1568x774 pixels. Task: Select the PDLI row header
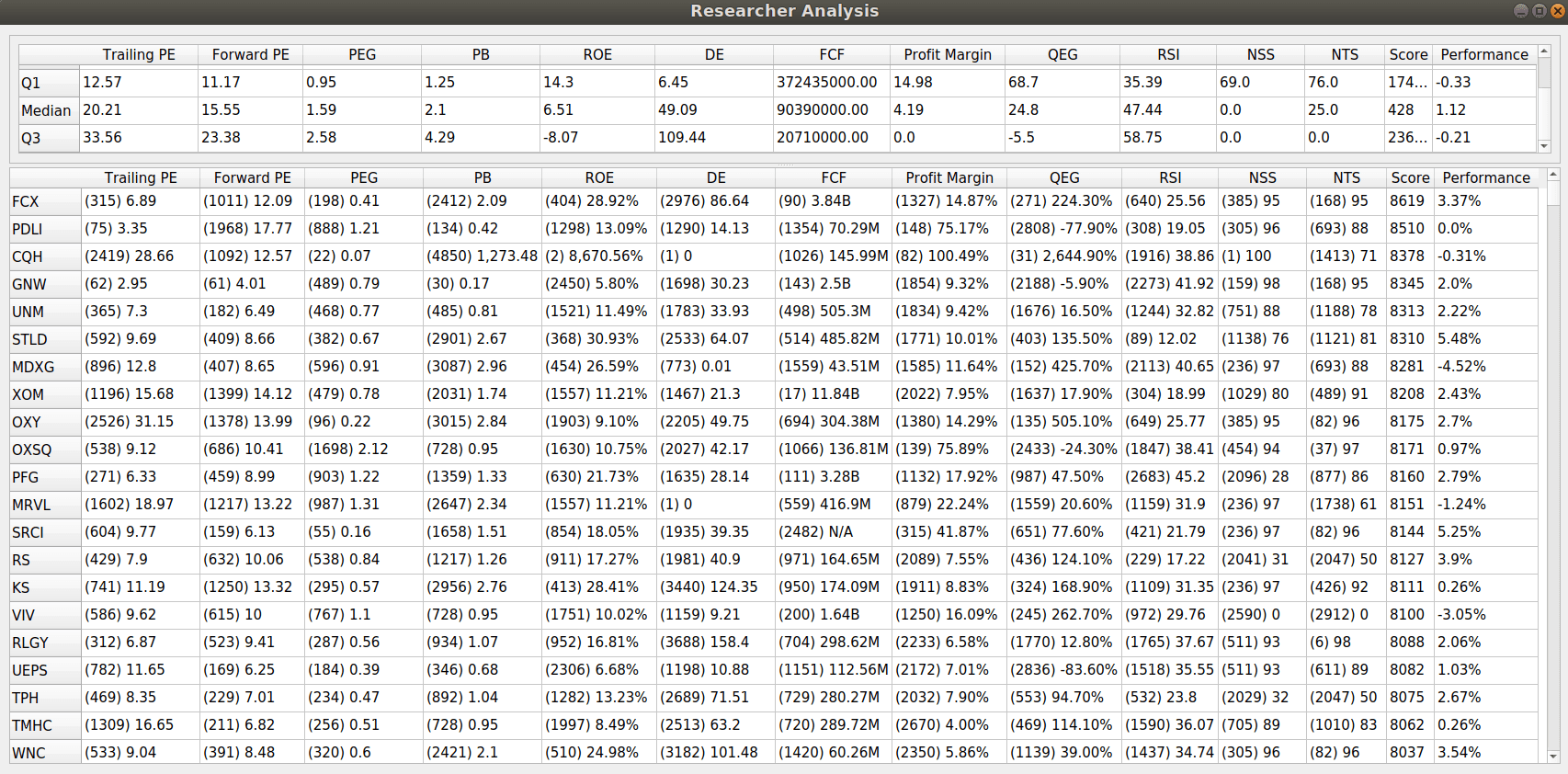coord(45,229)
